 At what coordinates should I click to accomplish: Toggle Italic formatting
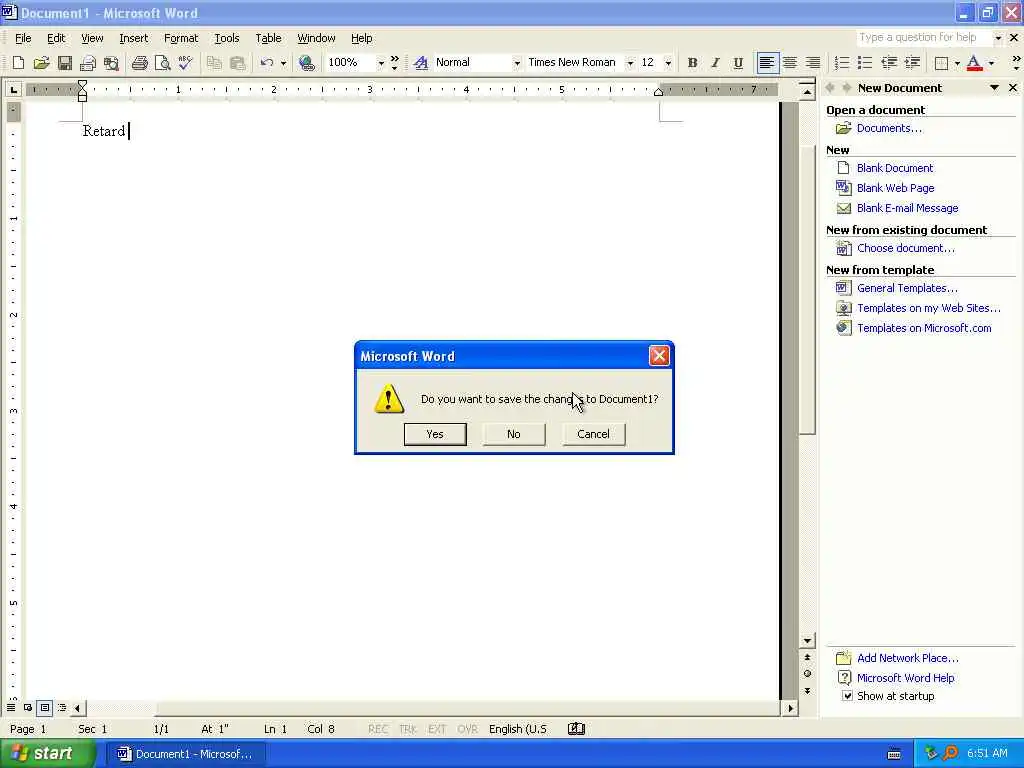click(715, 63)
